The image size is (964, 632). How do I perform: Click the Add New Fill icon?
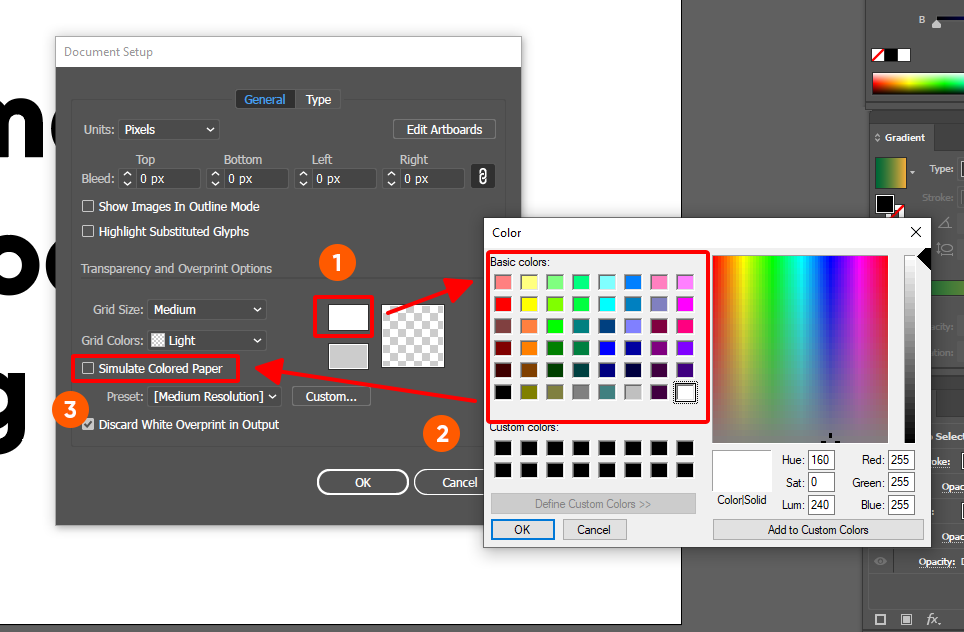tap(906, 619)
